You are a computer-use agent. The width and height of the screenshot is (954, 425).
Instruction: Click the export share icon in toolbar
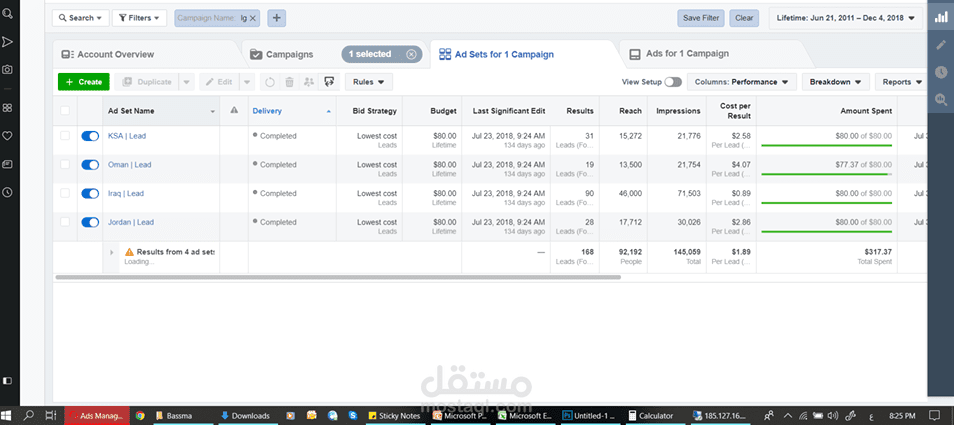pyautogui.click(x=329, y=82)
